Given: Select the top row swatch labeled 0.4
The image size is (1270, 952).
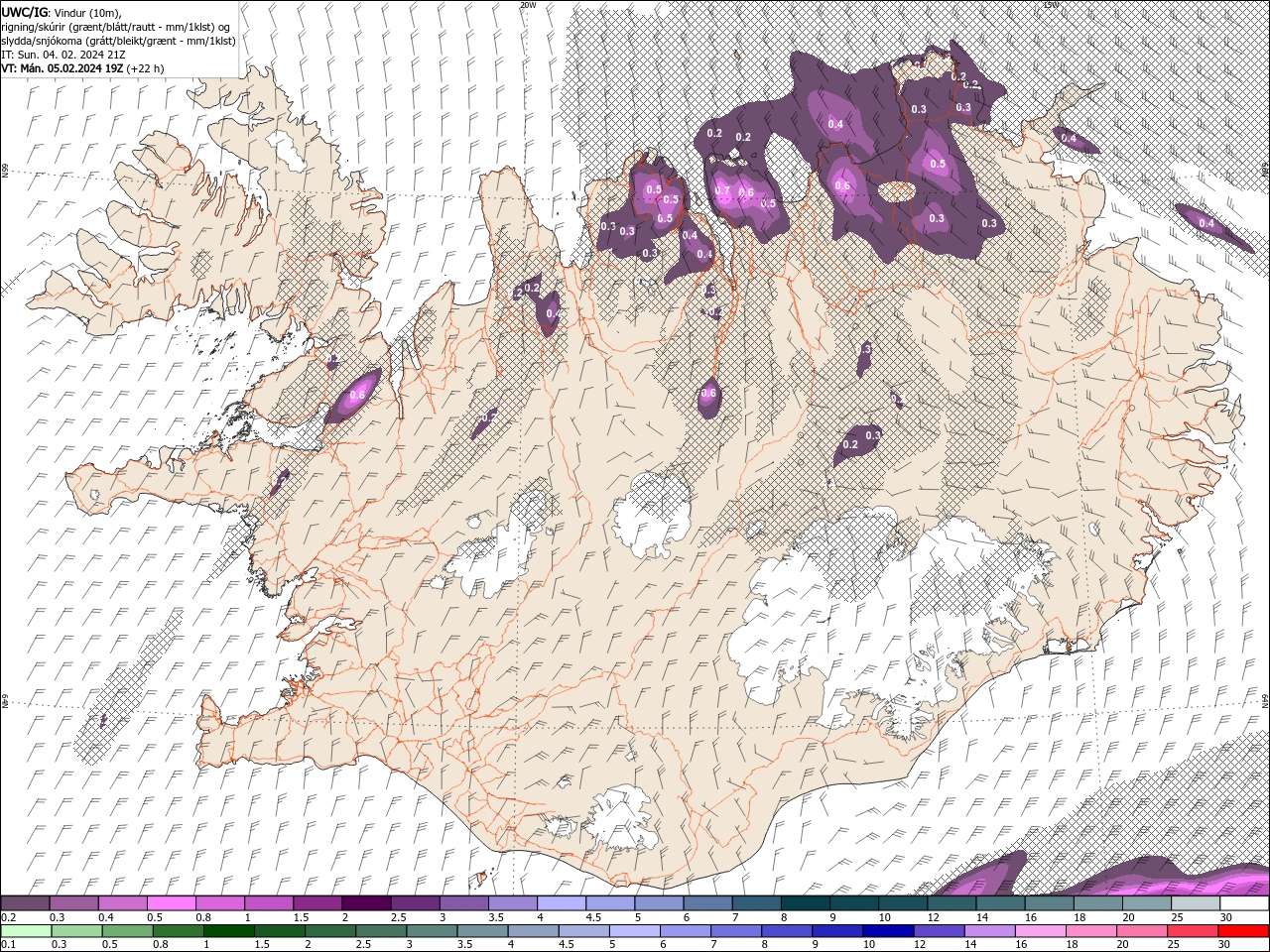Looking at the screenshot, I should (x=122, y=903).
